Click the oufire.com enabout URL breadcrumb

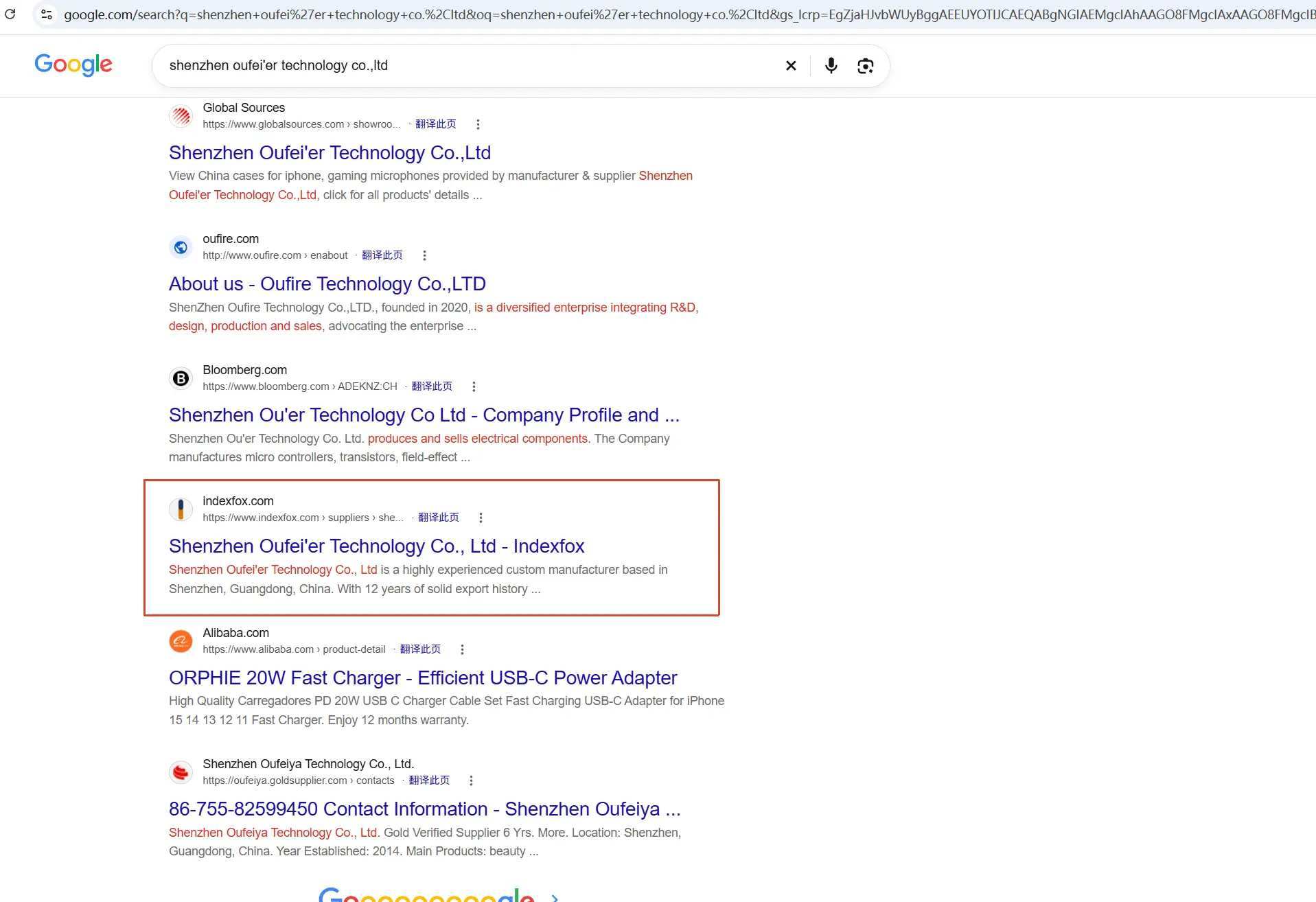[x=275, y=255]
